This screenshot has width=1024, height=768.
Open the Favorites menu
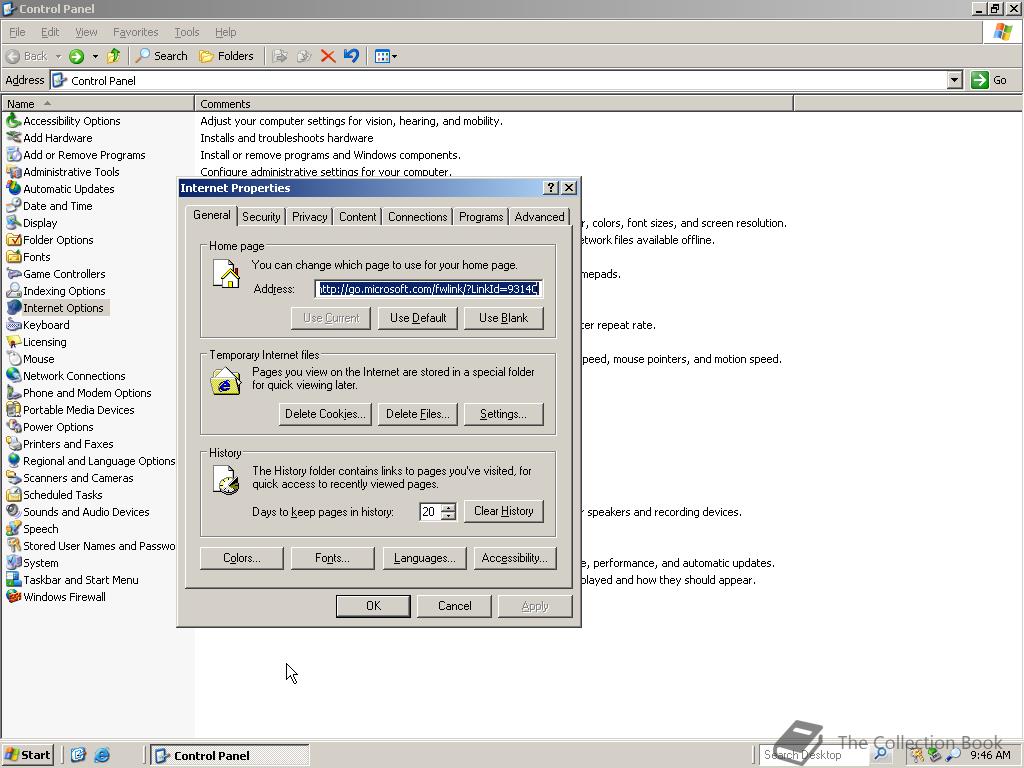tap(135, 32)
